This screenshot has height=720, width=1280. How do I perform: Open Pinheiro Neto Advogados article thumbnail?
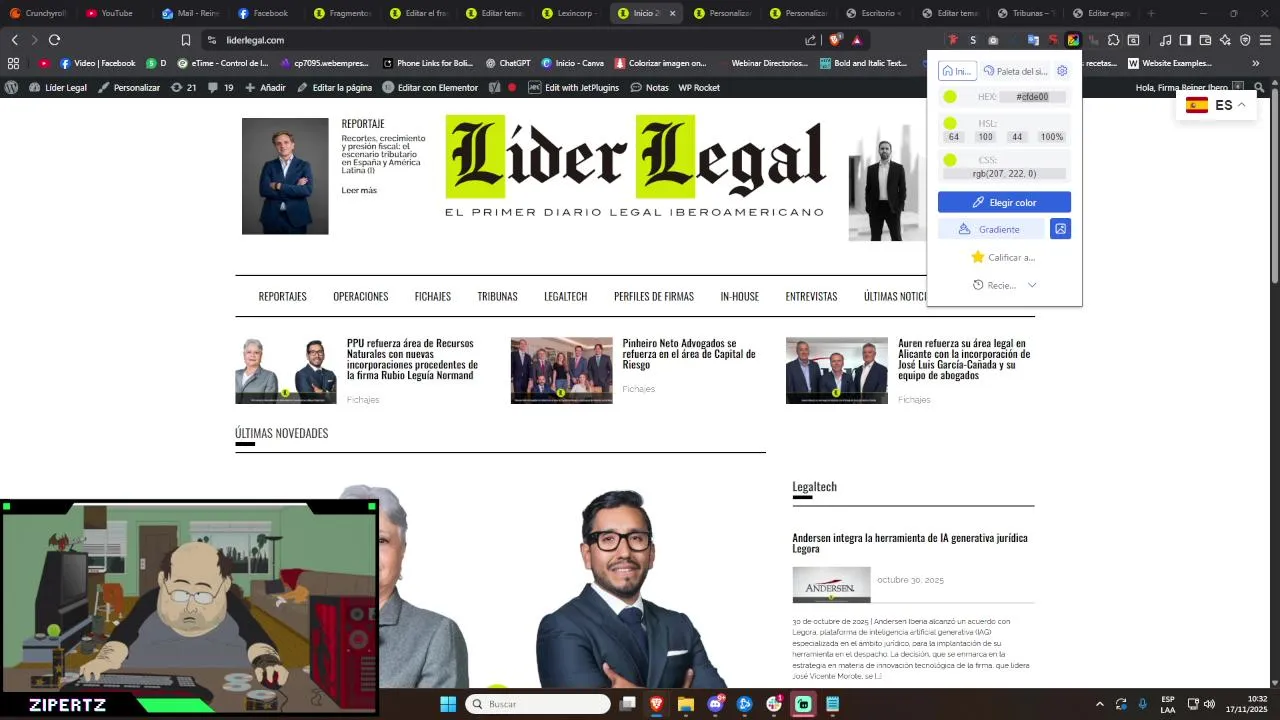click(561, 370)
